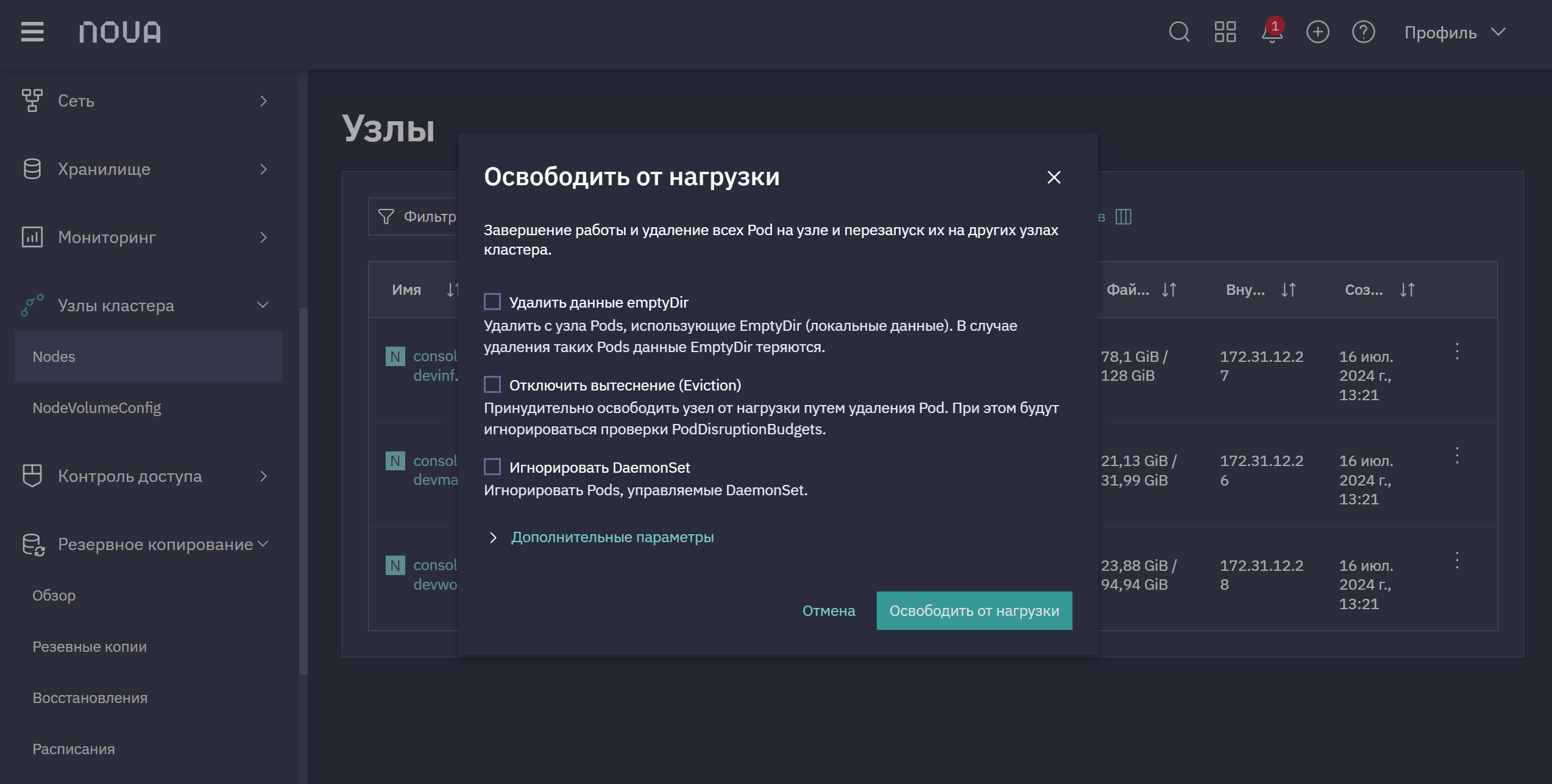
Task: Open the hamburger navigation menu
Action: (x=32, y=32)
